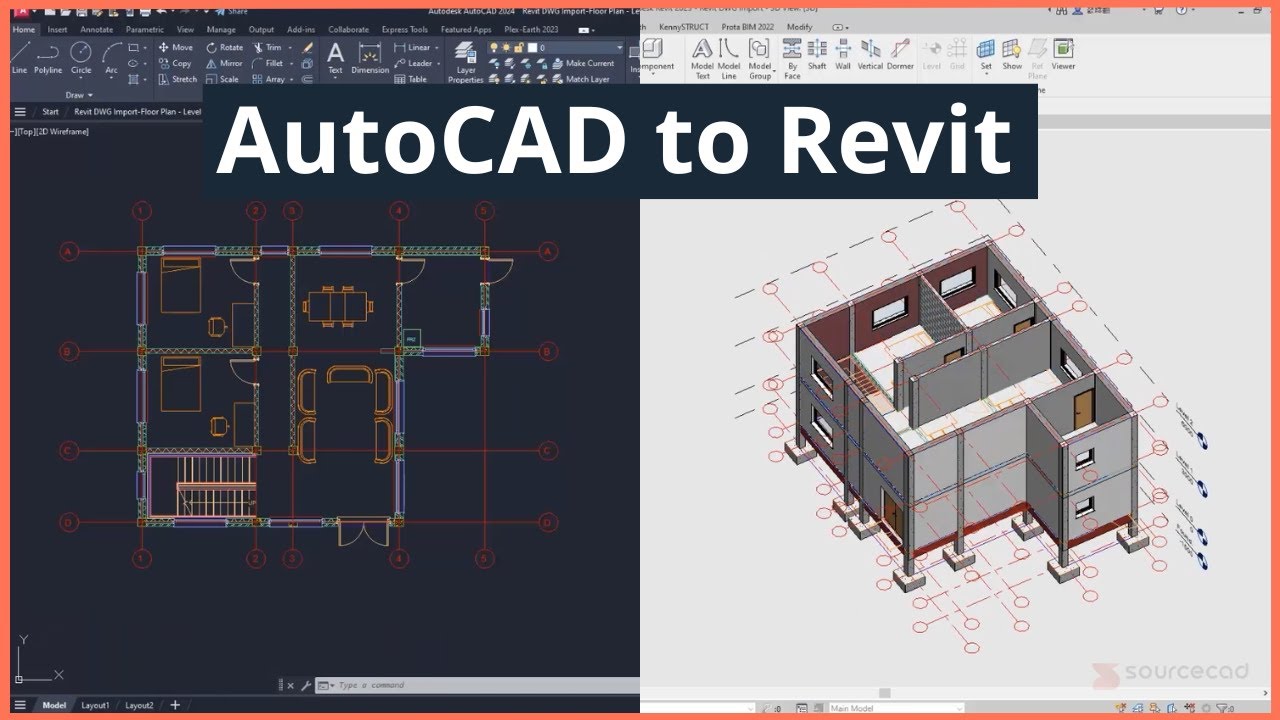This screenshot has height=720, width=1280.
Task: Switch to the Layout1 tab
Action: point(95,705)
